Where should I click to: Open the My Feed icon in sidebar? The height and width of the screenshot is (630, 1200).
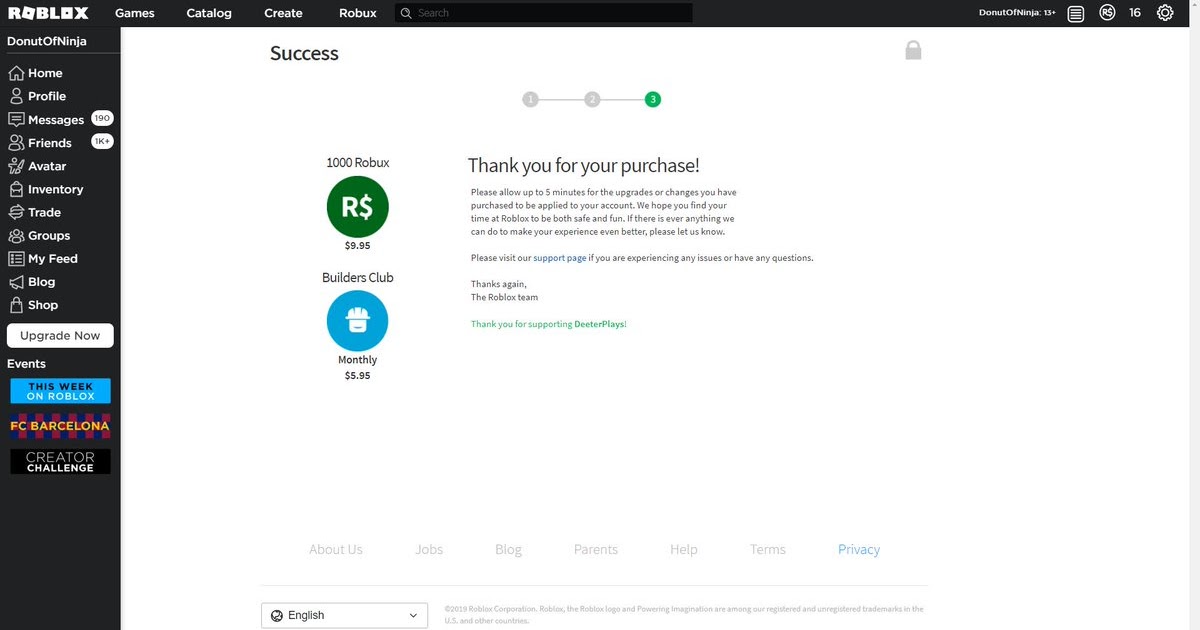tap(16, 258)
